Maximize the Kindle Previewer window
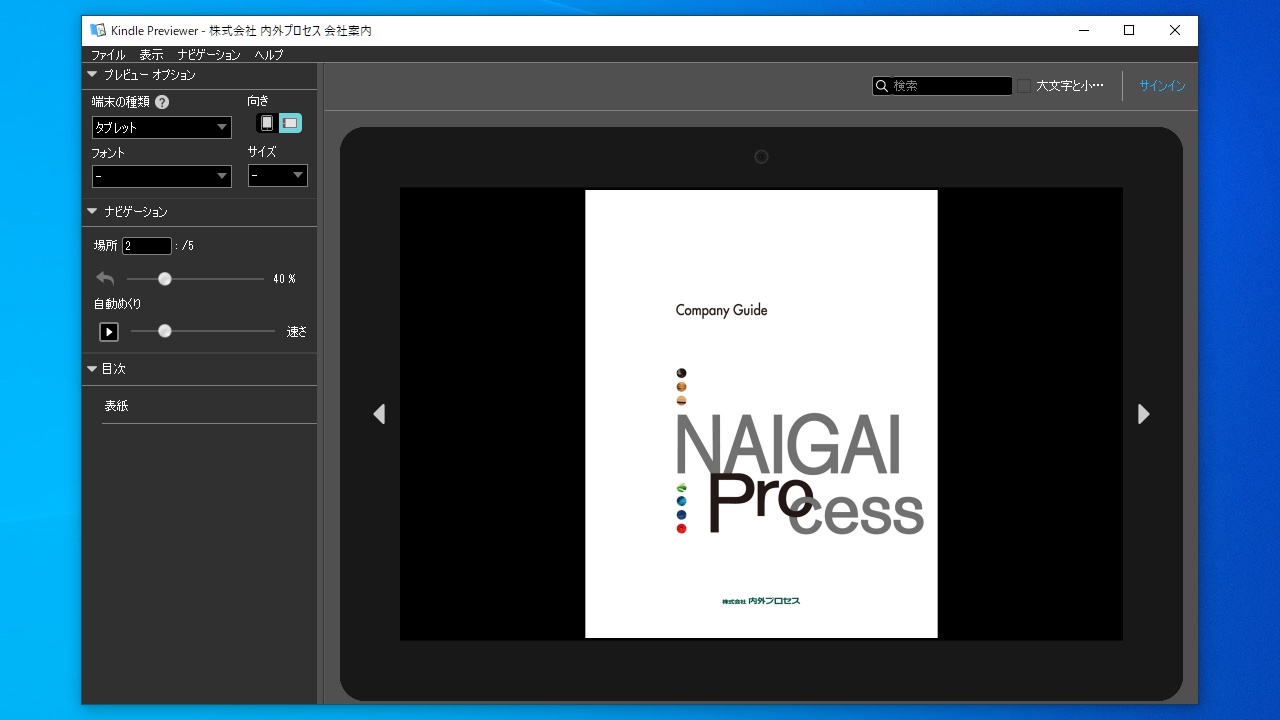This screenshot has height=720, width=1280. 1129,30
